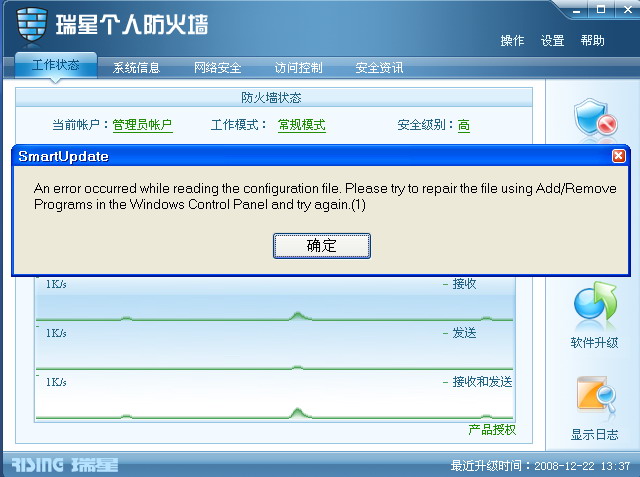Click the 最近升级时间 status text

point(540,465)
